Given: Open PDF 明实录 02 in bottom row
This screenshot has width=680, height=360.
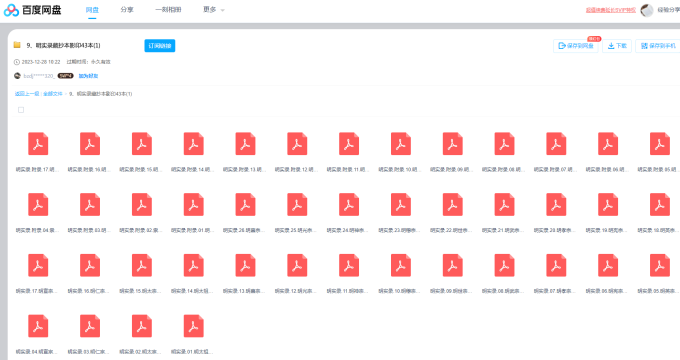Looking at the screenshot, I should tap(142, 326).
